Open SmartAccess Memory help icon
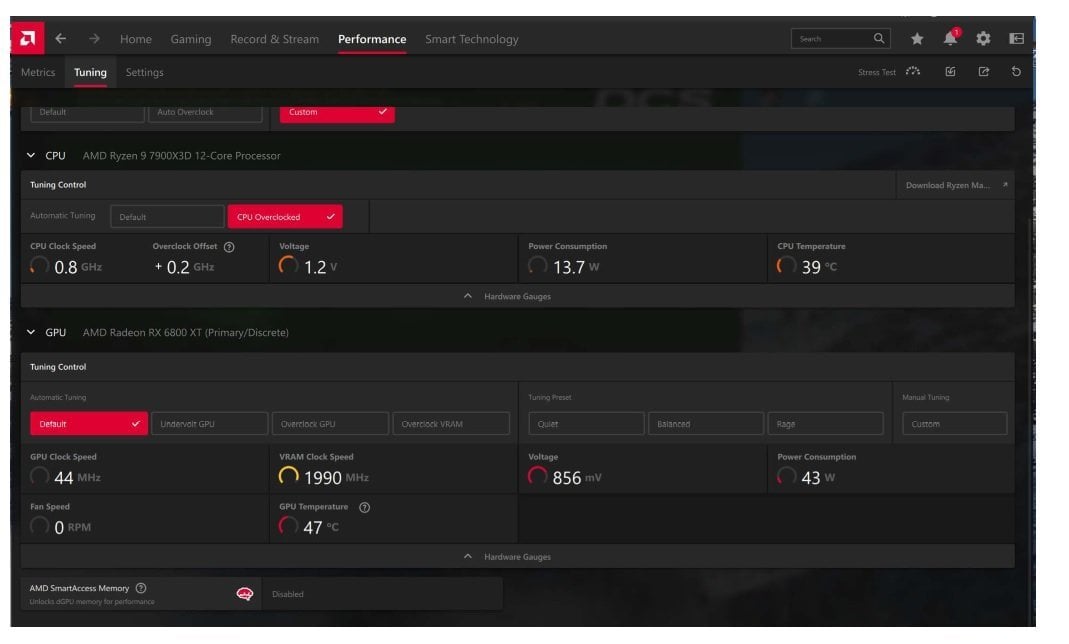1069x644 pixels. pyautogui.click(x=141, y=588)
